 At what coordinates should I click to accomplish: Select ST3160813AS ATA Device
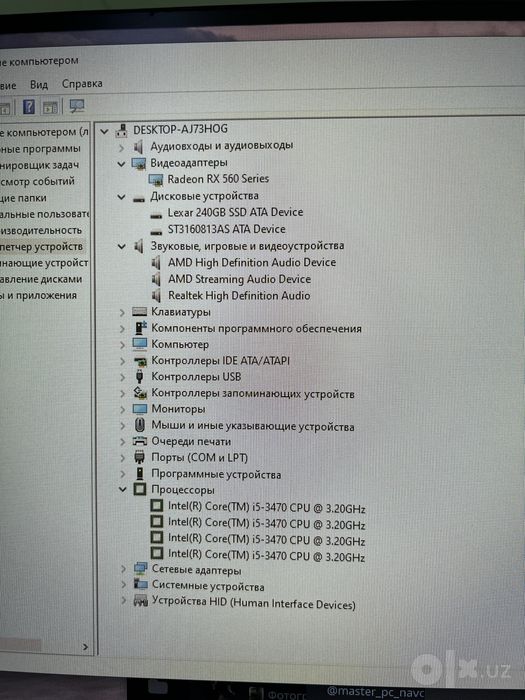pyautogui.click(x=226, y=229)
